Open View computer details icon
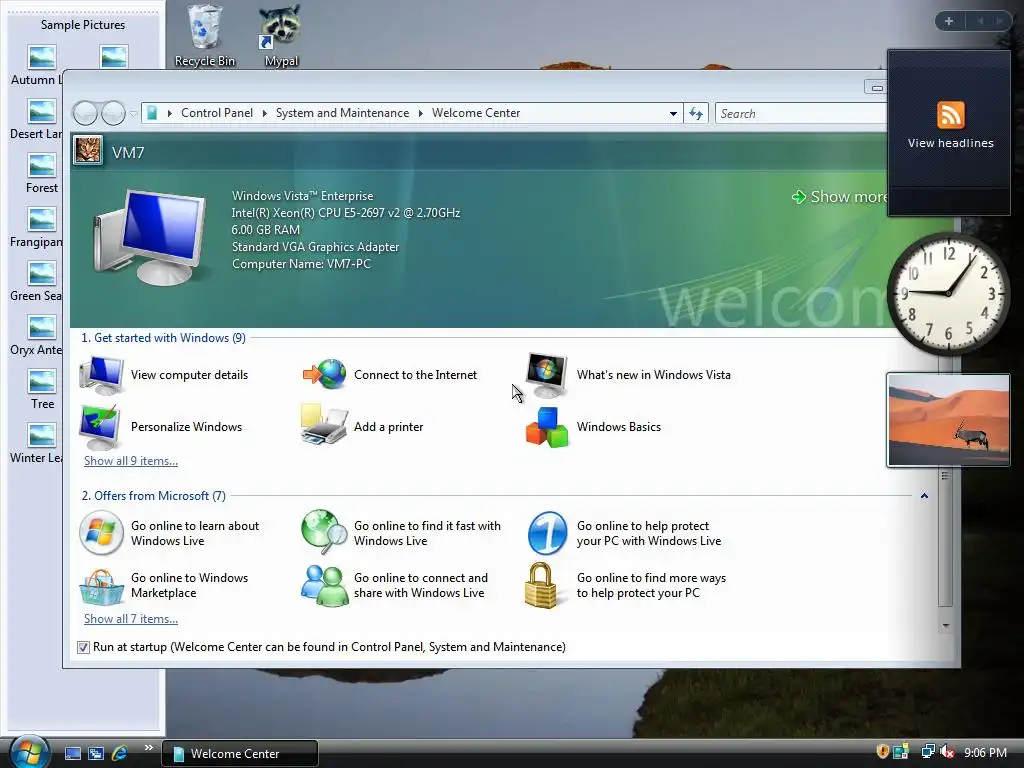The image size is (1024, 768). [x=101, y=375]
